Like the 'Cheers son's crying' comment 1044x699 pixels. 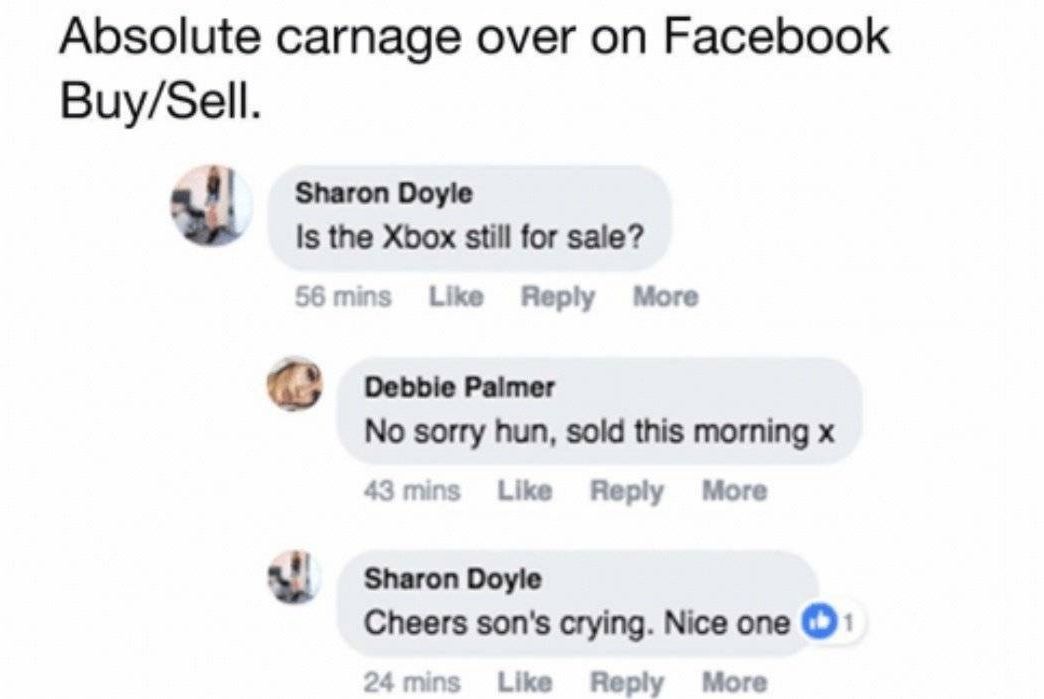click(524, 683)
